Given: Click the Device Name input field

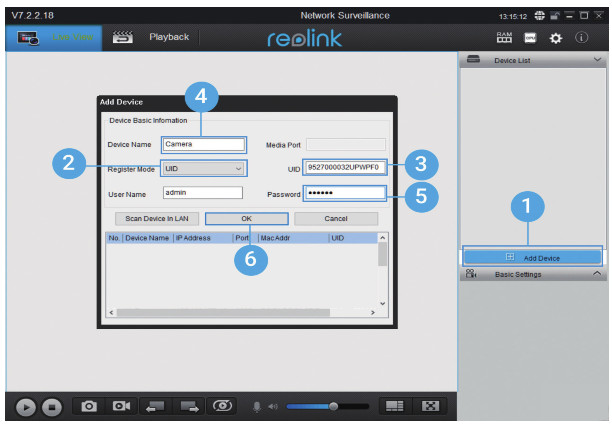Looking at the screenshot, I should (203, 144).
